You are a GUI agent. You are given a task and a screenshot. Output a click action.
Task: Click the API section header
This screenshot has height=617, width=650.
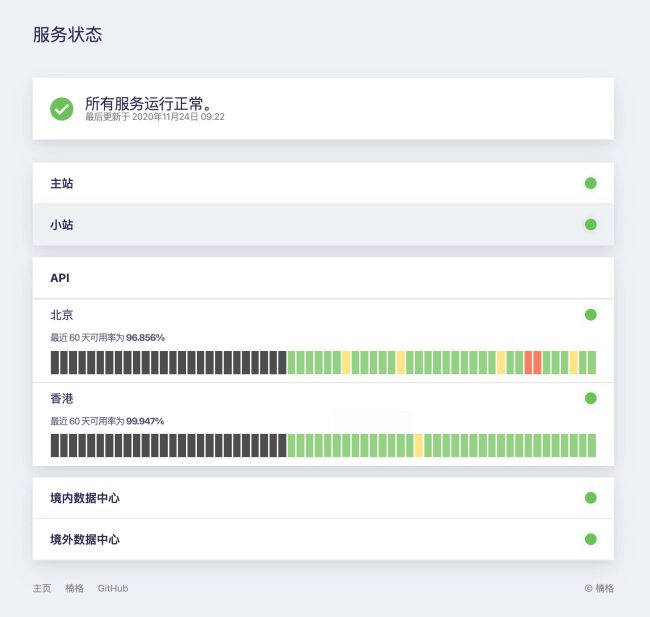[323, 278]
